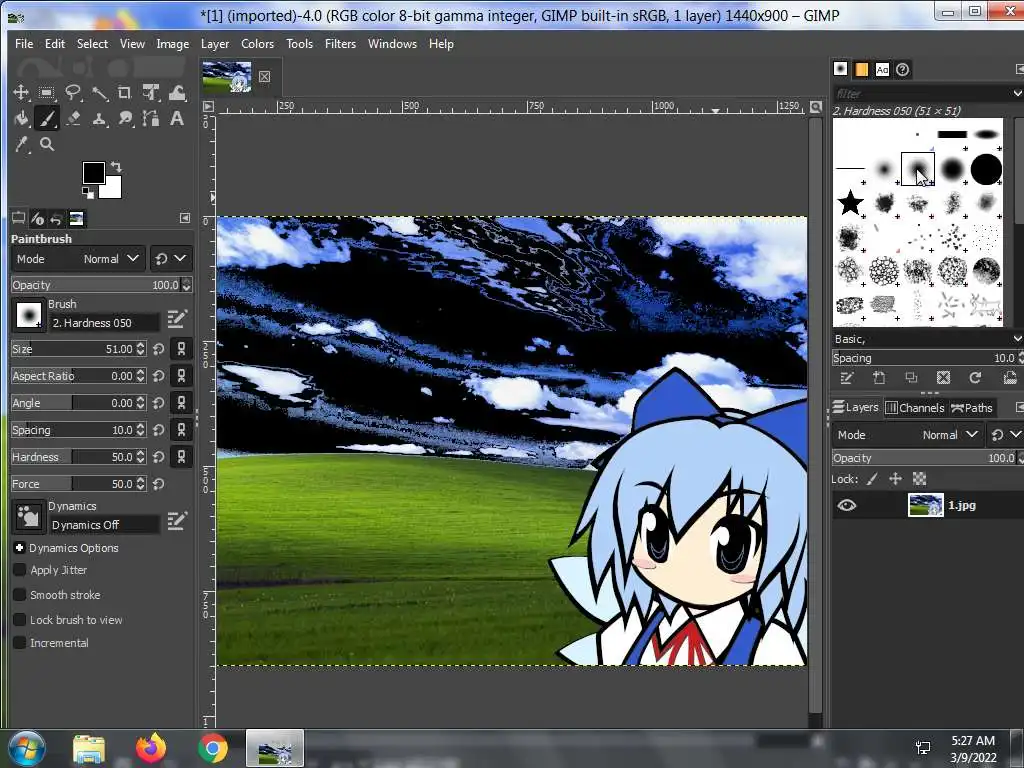
Task: Edit dynamics icon beside Dynamics Off
Action: click(177, 521)
